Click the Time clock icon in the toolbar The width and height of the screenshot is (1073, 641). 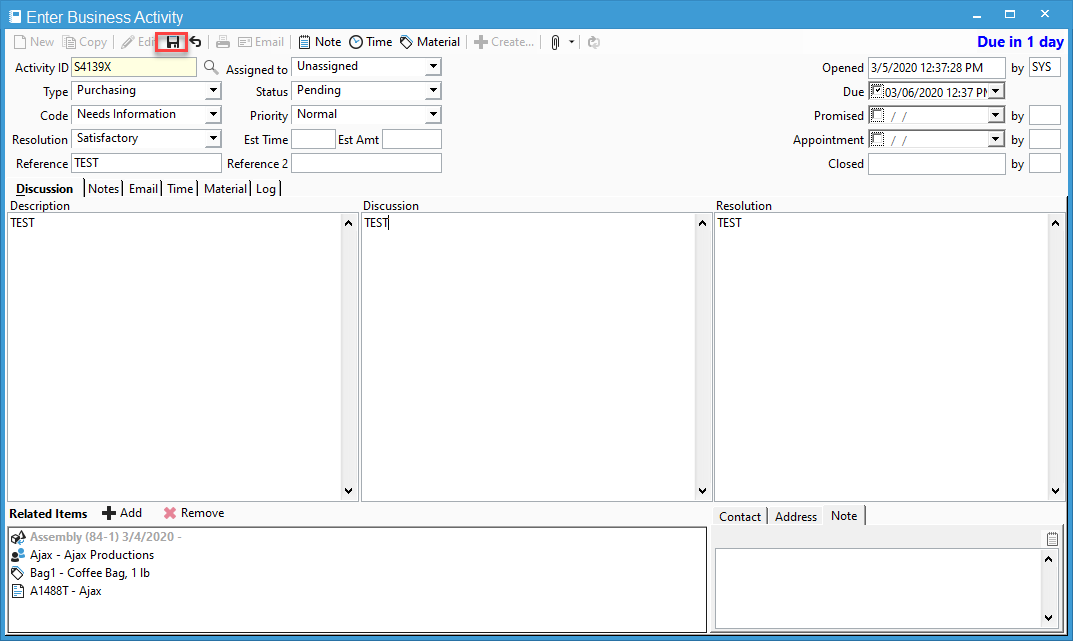pyautogui.click(x=371, y=41)
